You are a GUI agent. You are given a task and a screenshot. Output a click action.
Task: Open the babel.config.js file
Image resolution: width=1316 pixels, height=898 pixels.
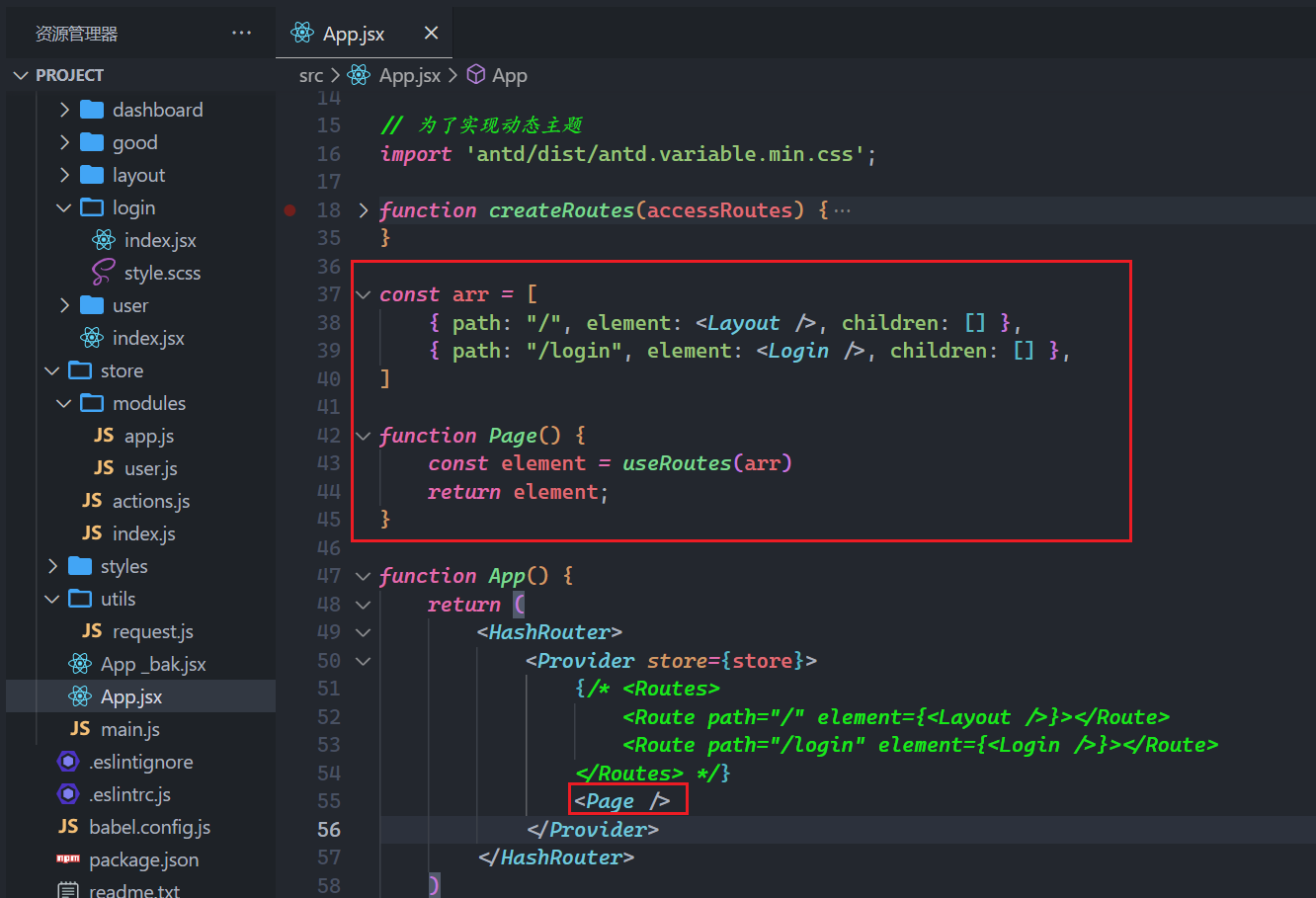click(140, 827)
